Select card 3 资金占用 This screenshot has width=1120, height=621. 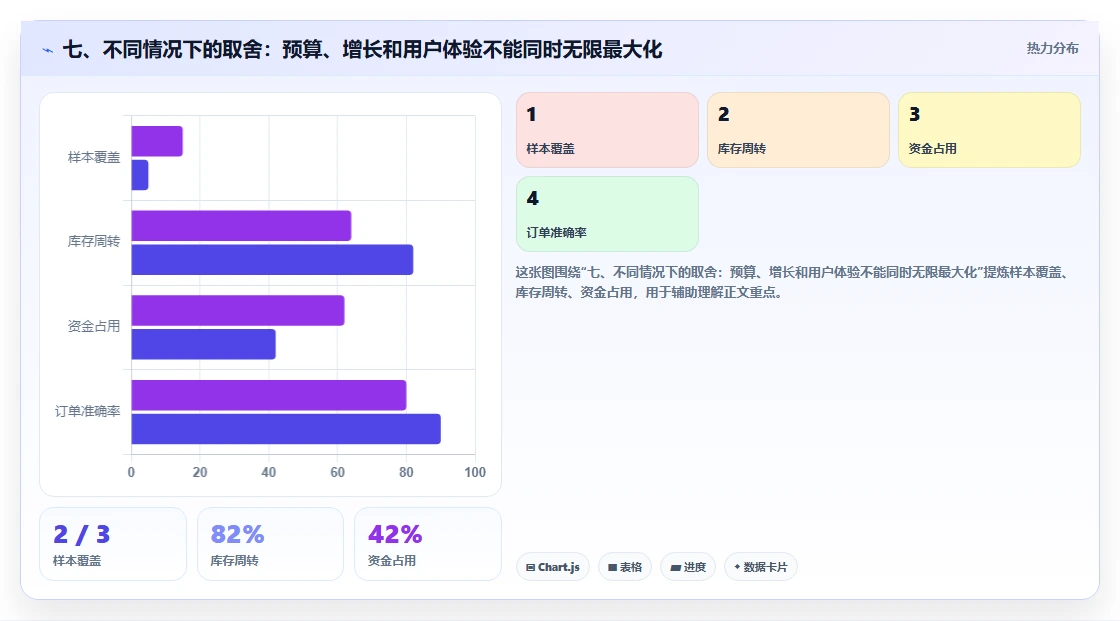click(x=989, y=130)
